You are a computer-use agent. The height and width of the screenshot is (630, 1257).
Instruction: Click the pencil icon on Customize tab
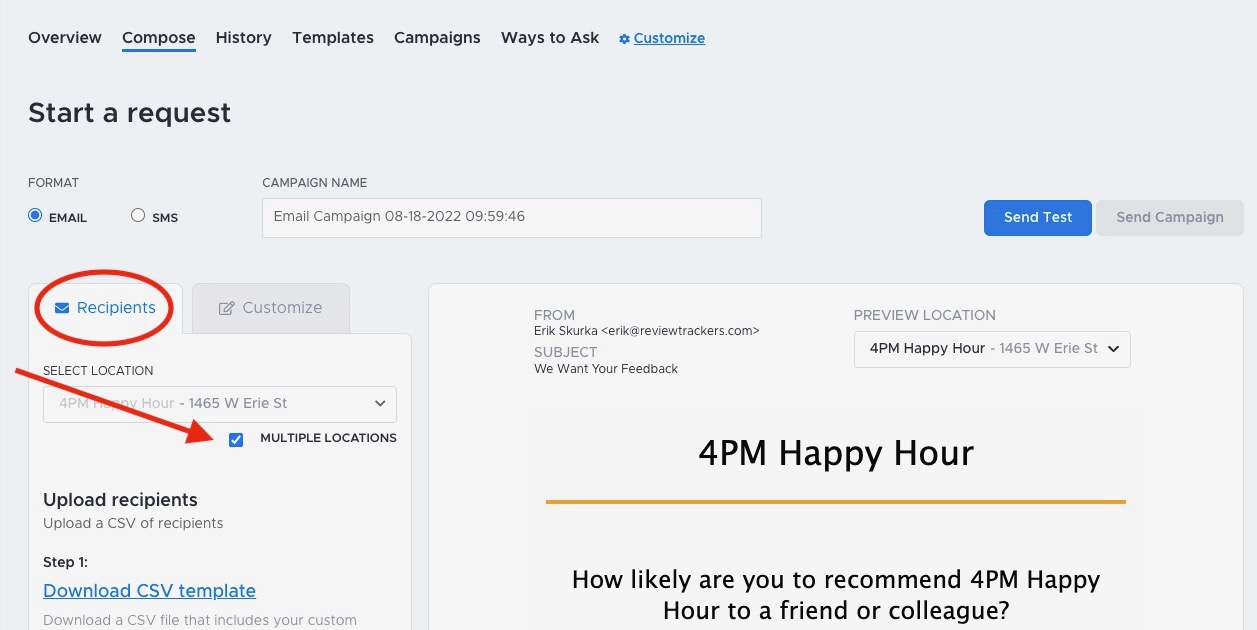[x=226, y=308]
